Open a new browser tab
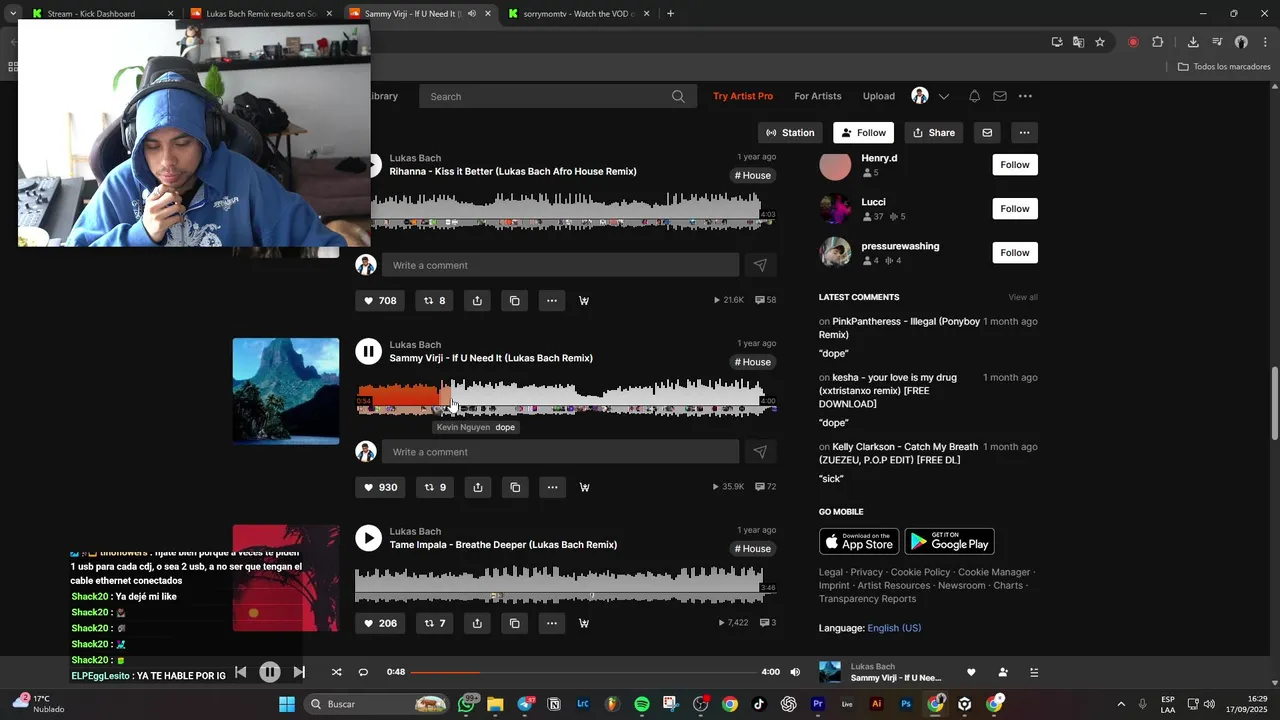The image size is (1280, 720). point(670,14)
